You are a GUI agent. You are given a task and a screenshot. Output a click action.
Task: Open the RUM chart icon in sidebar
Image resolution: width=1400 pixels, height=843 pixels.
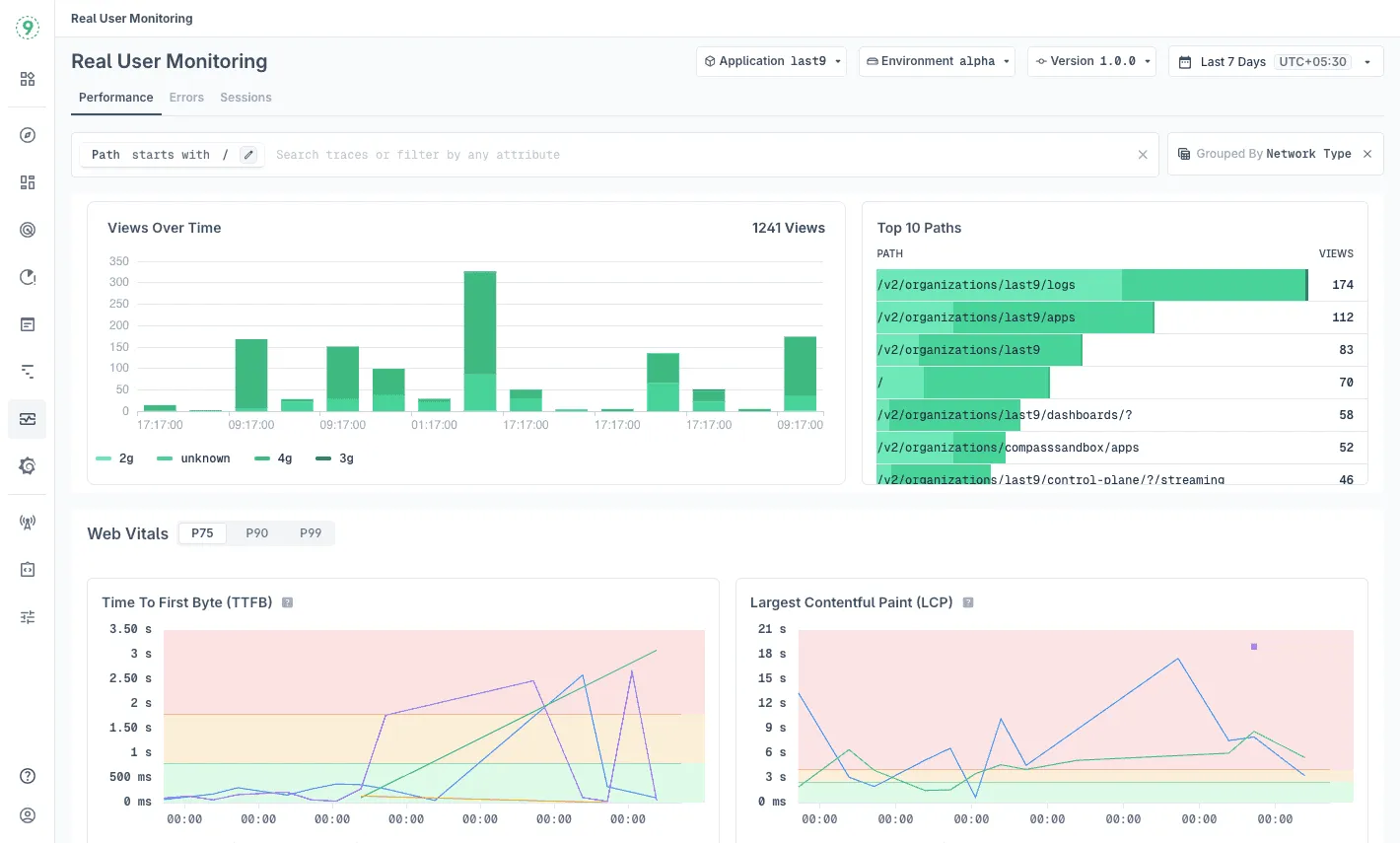[x=27, y=419]
